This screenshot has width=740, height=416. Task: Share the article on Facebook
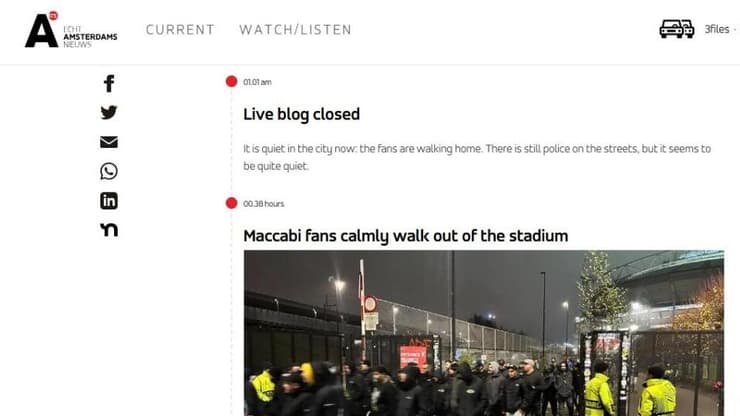[x=109, y=84]
